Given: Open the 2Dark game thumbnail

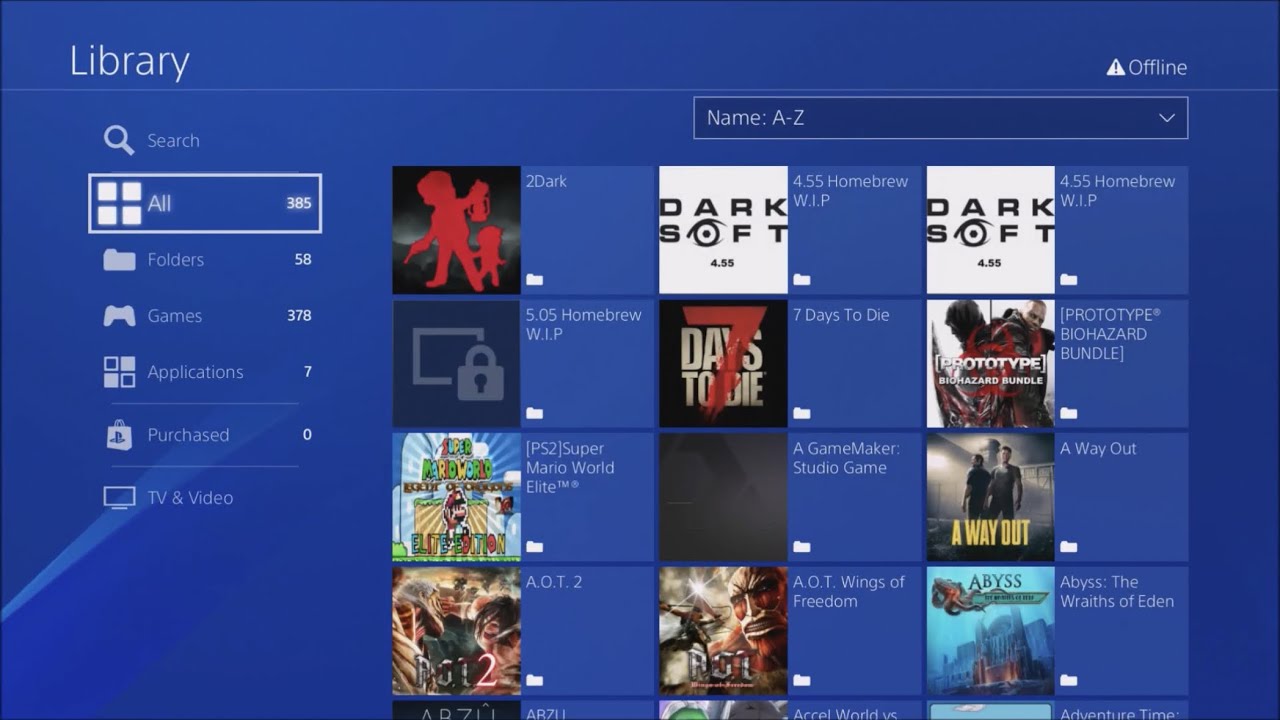Looking at the screenshot, I should click(456, 230).
